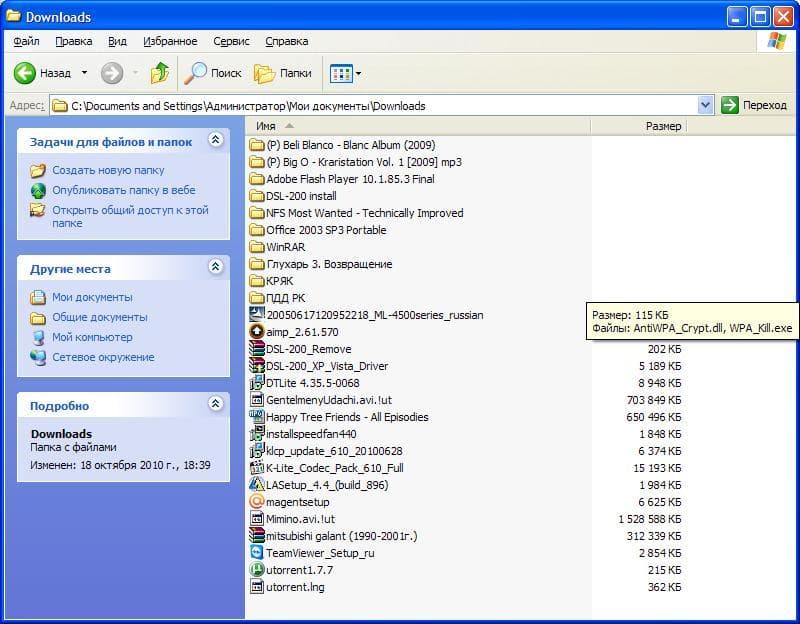Select the aimp_2.61.570 installer icon

tap(257, 332)
